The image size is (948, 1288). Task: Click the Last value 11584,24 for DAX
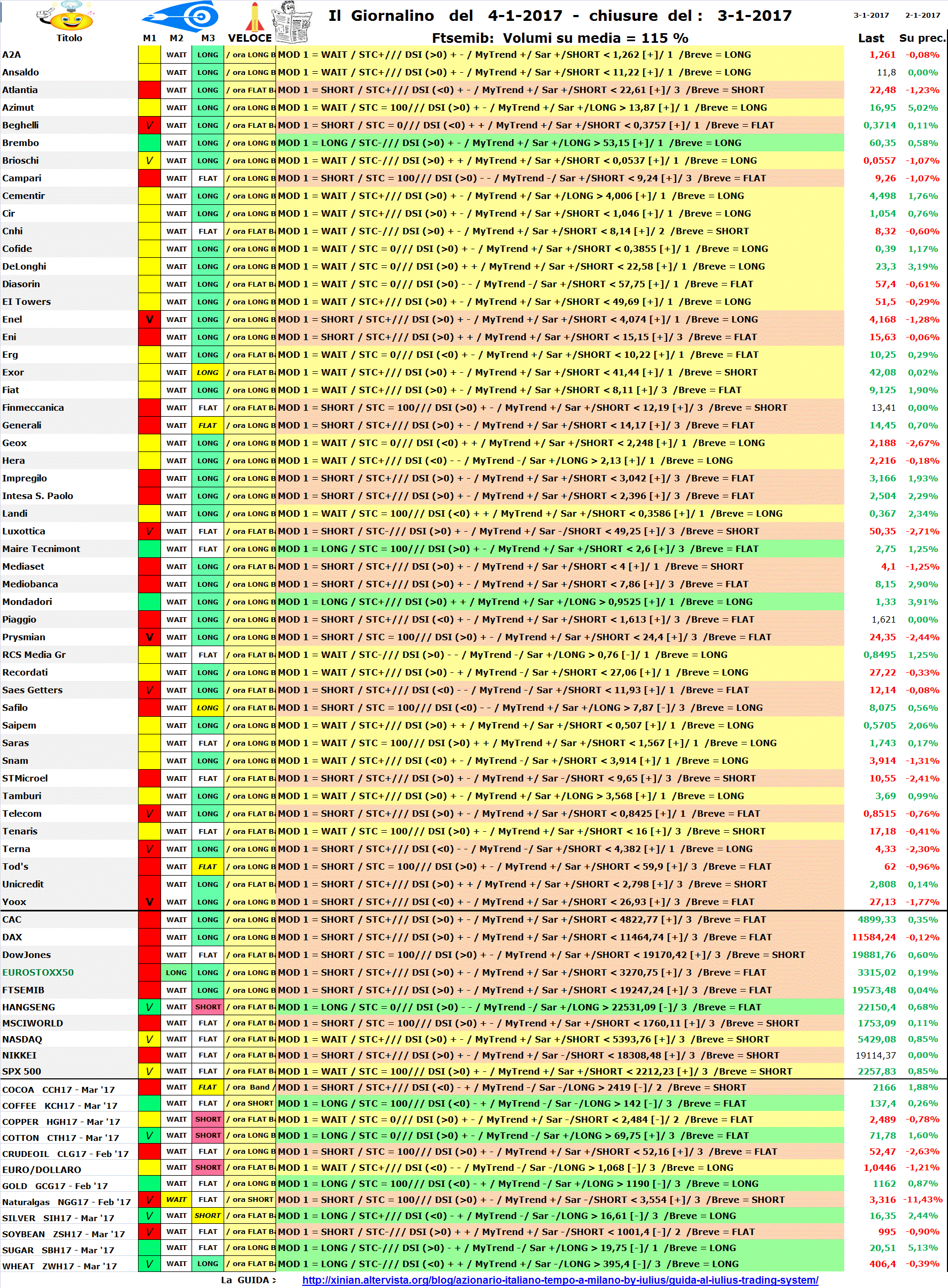pos(874,938)
